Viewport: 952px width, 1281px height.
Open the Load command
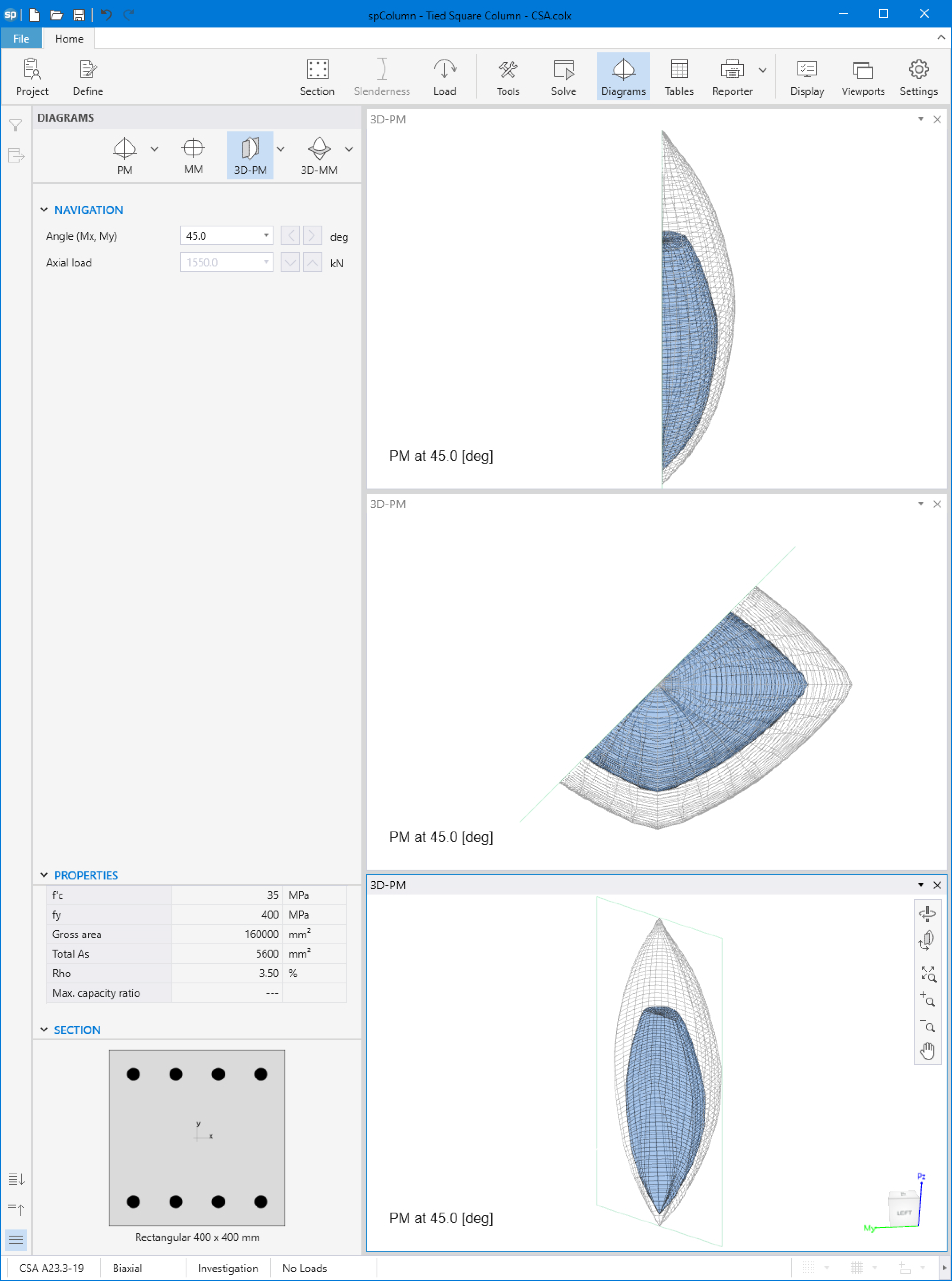click(x=444, y=77)
